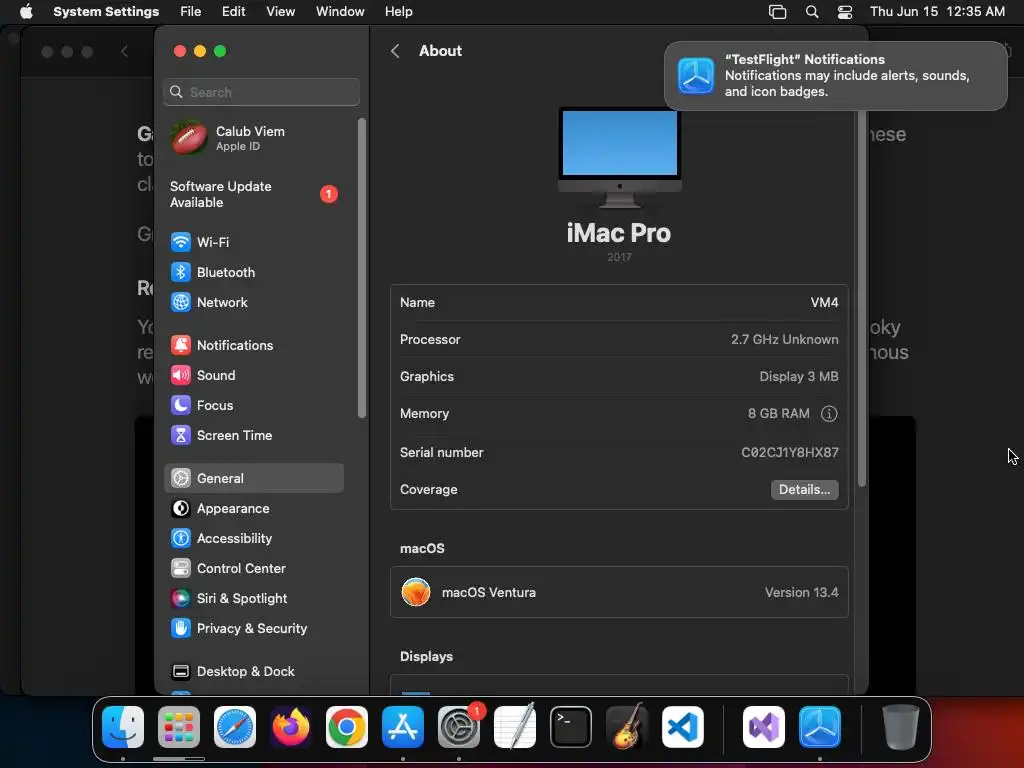Select General in the sidebar
This screenshot has height=768, width=1024.
pos(254,478)
